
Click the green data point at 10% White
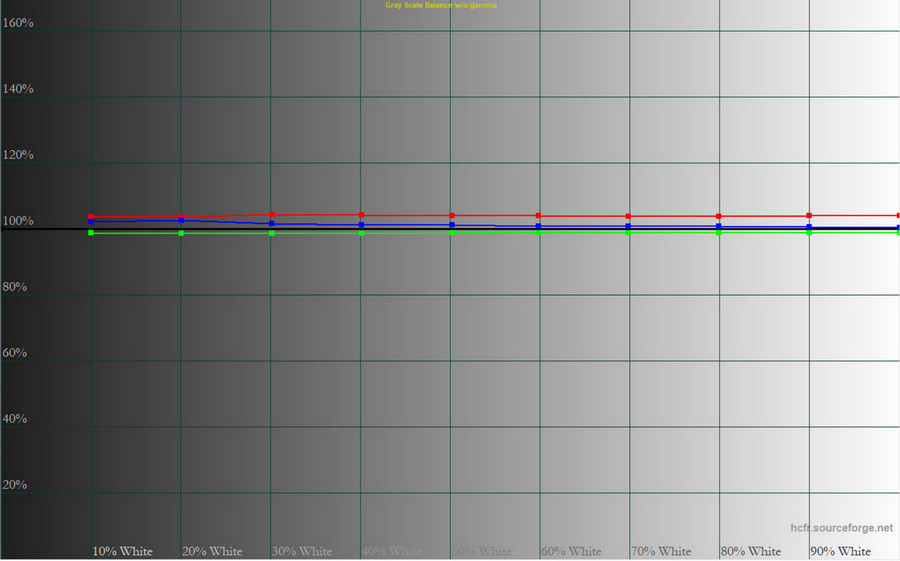pos(91,233)
